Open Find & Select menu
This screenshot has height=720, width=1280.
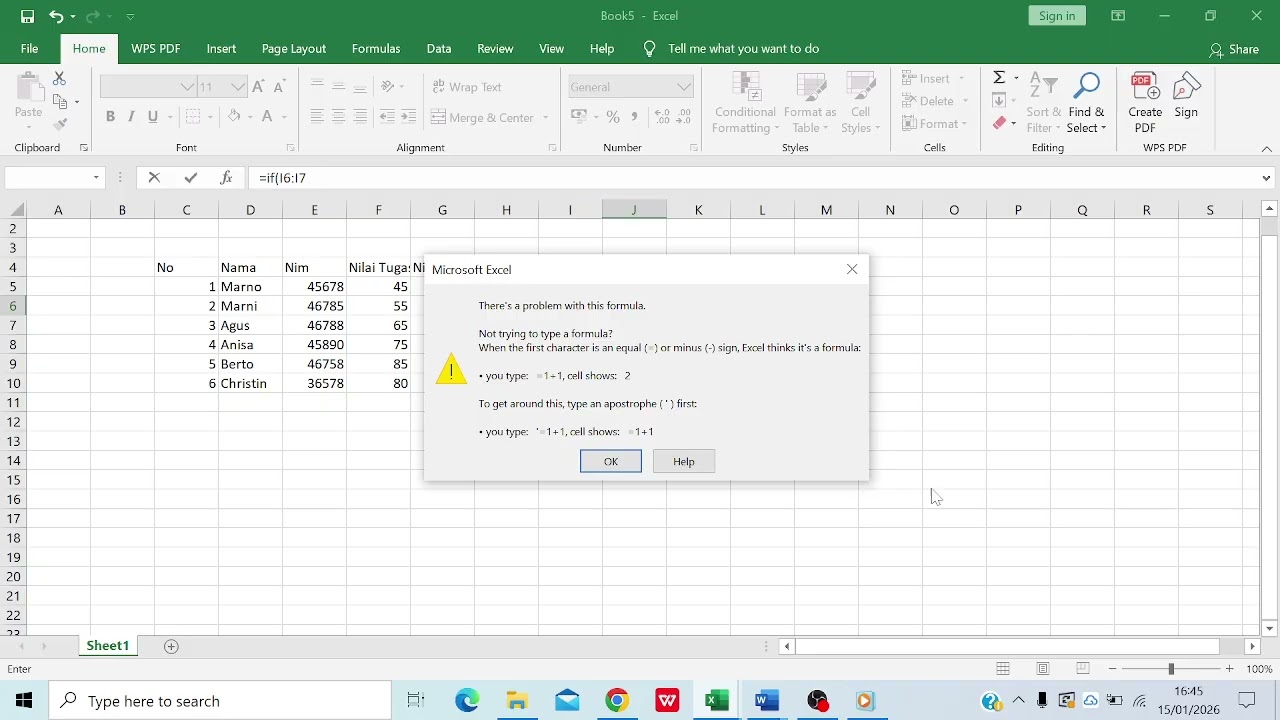[x=1086, y=103]
